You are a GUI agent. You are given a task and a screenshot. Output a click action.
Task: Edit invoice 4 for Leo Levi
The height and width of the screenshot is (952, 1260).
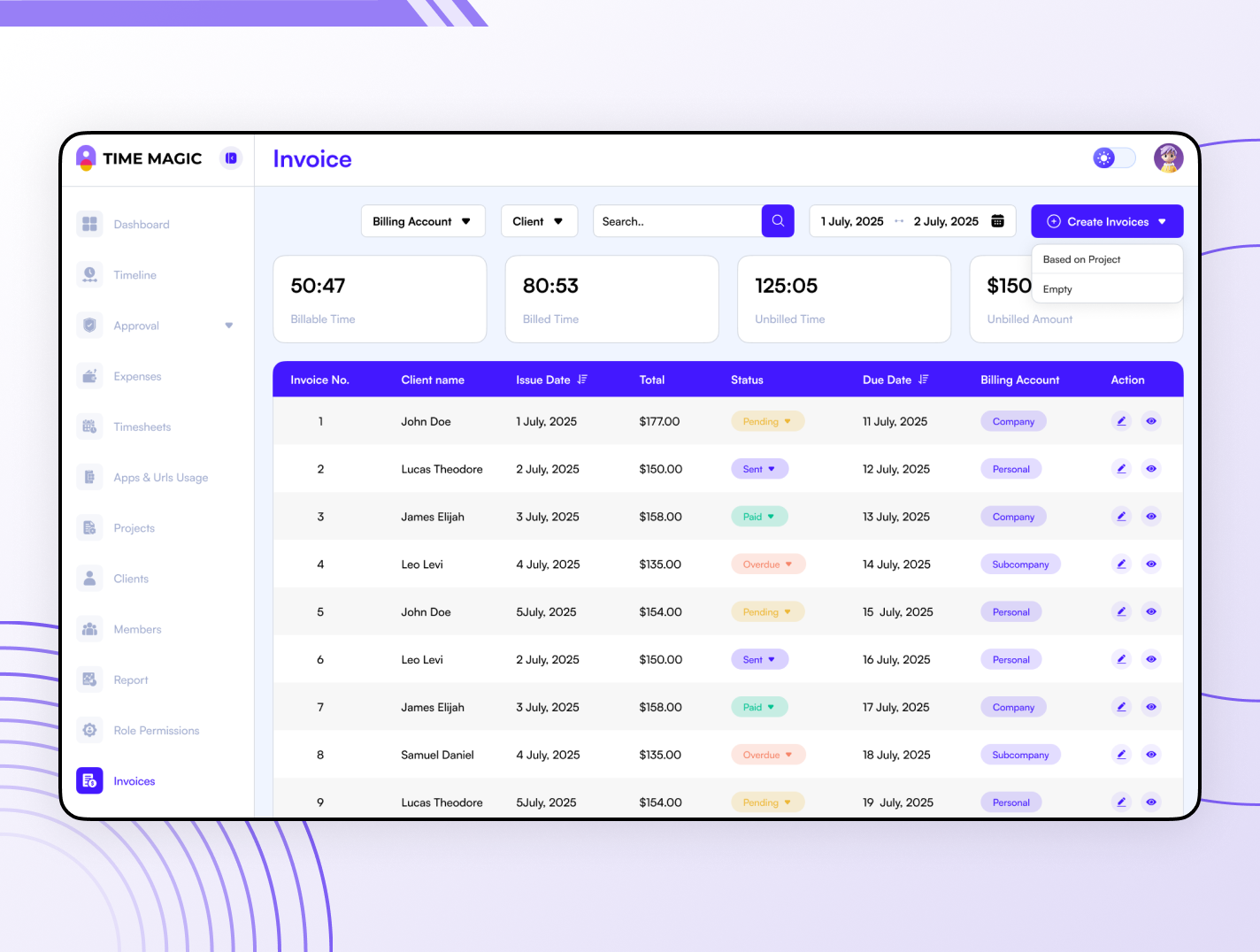pos(1121,564)
